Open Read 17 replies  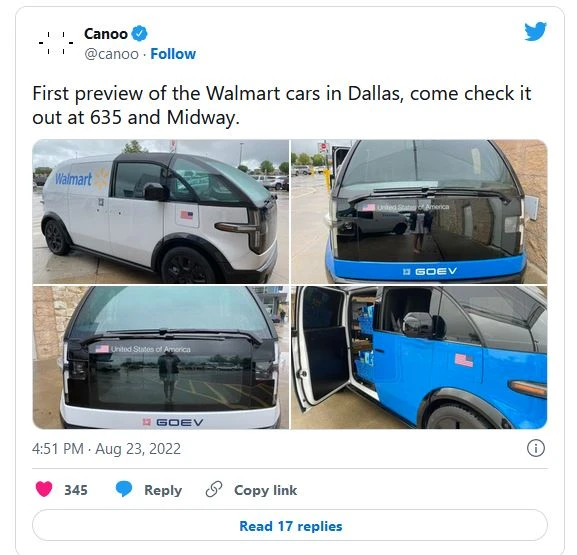[290, 525]
